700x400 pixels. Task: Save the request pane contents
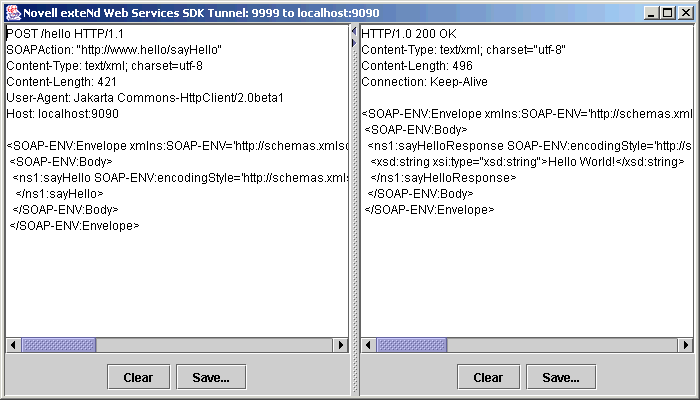211,377
